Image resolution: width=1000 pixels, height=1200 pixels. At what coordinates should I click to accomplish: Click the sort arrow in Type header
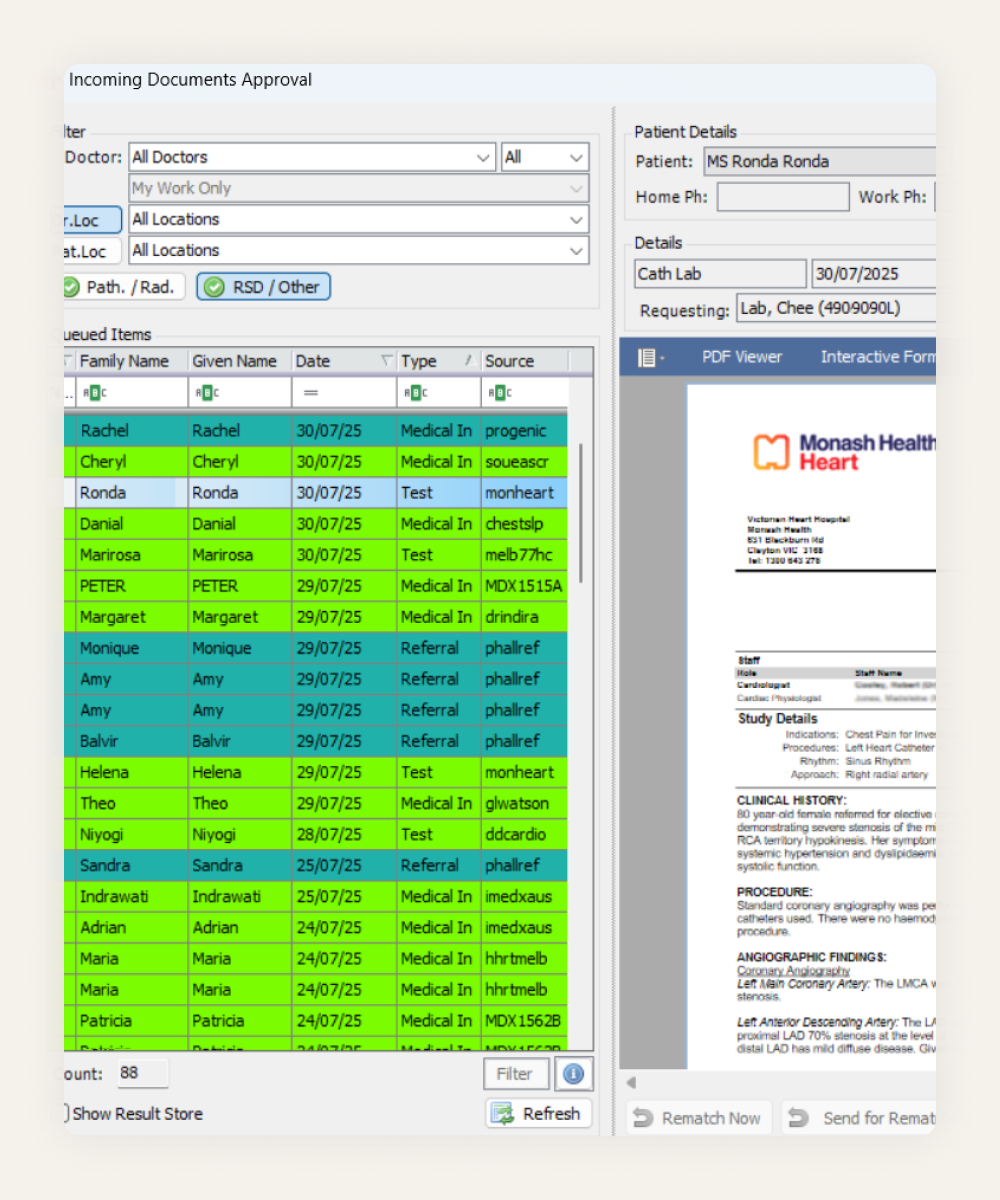pyautogui.click(x=468, y=361)
